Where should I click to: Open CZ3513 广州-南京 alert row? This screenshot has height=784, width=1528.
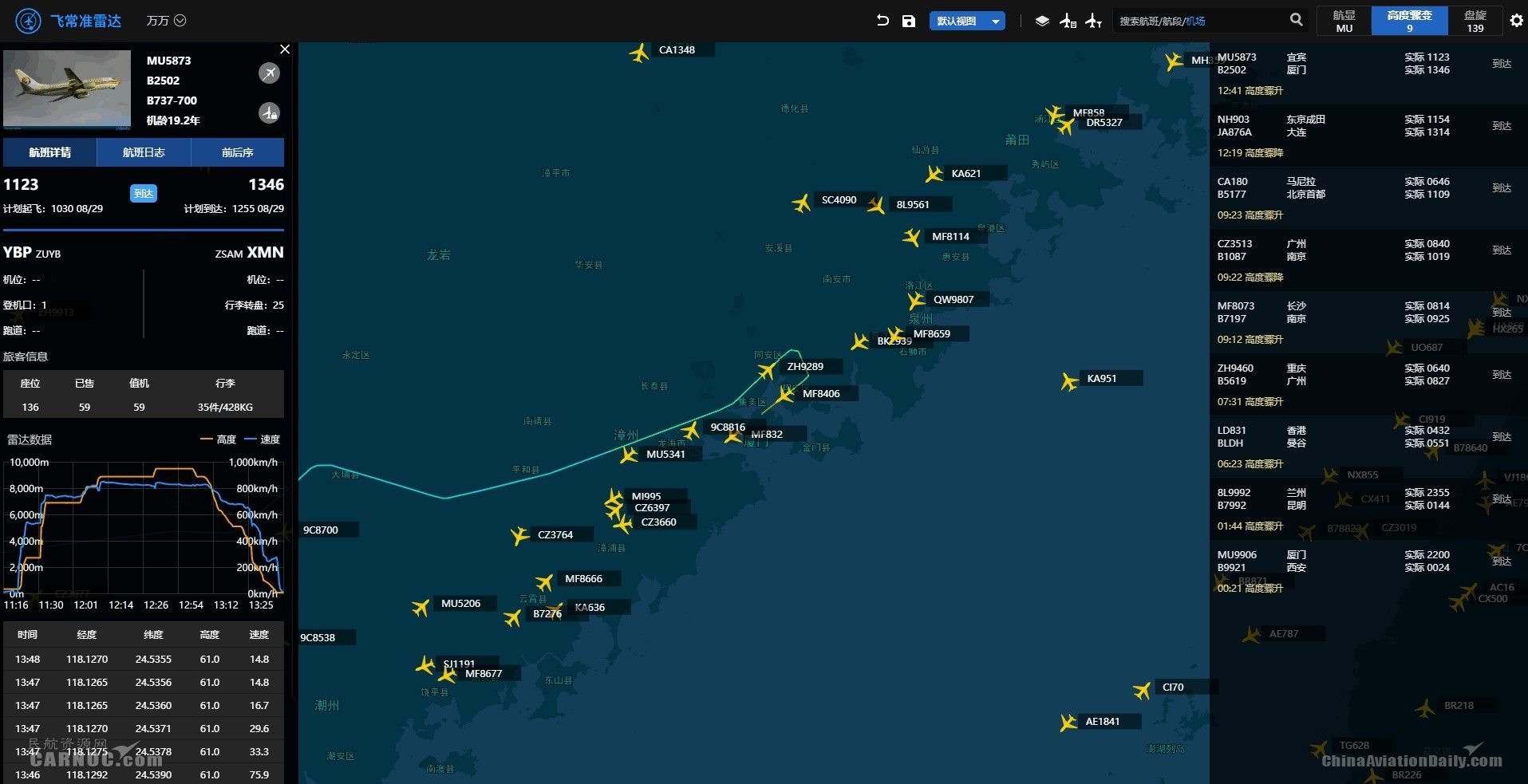tap(1368, 260)
